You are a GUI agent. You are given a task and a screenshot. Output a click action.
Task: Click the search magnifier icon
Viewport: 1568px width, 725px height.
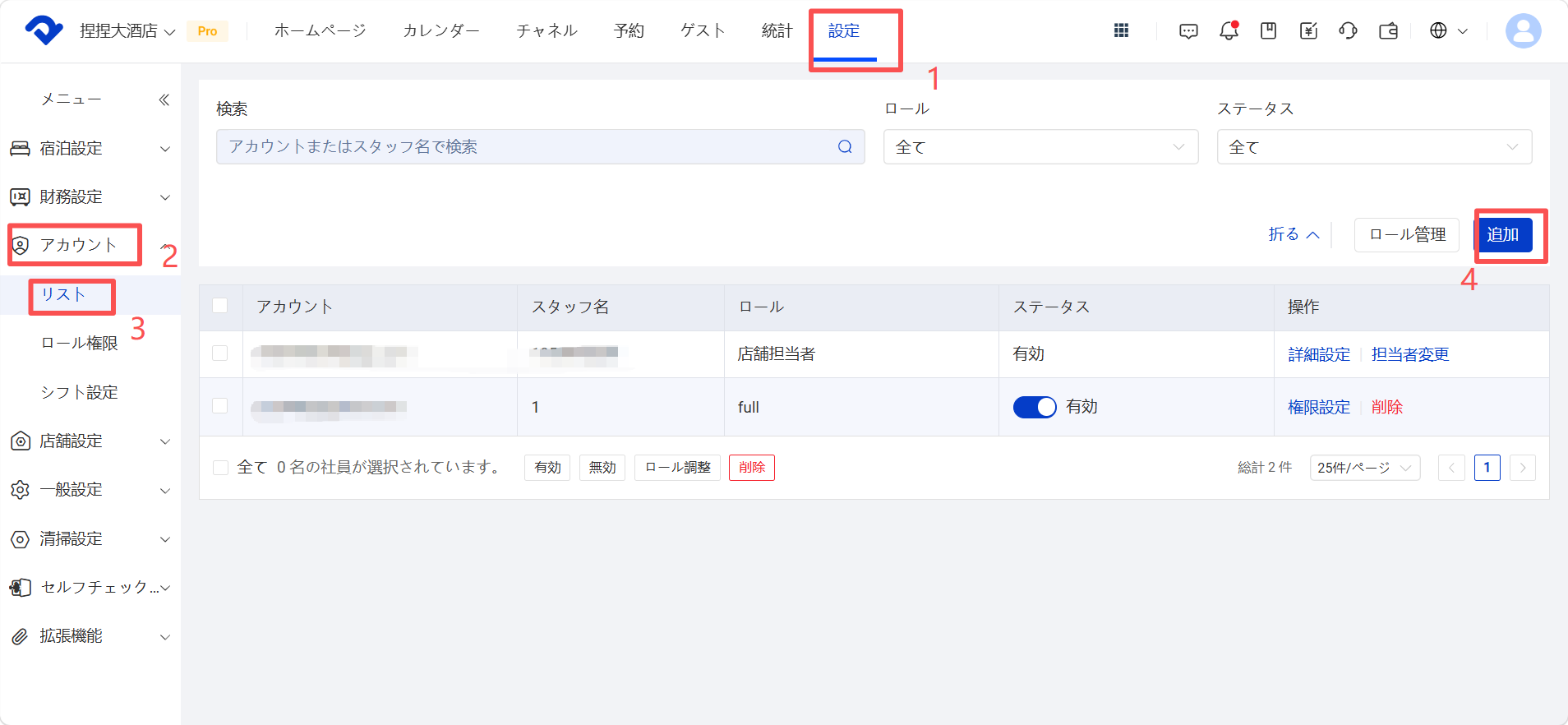(x=845, y=146)
